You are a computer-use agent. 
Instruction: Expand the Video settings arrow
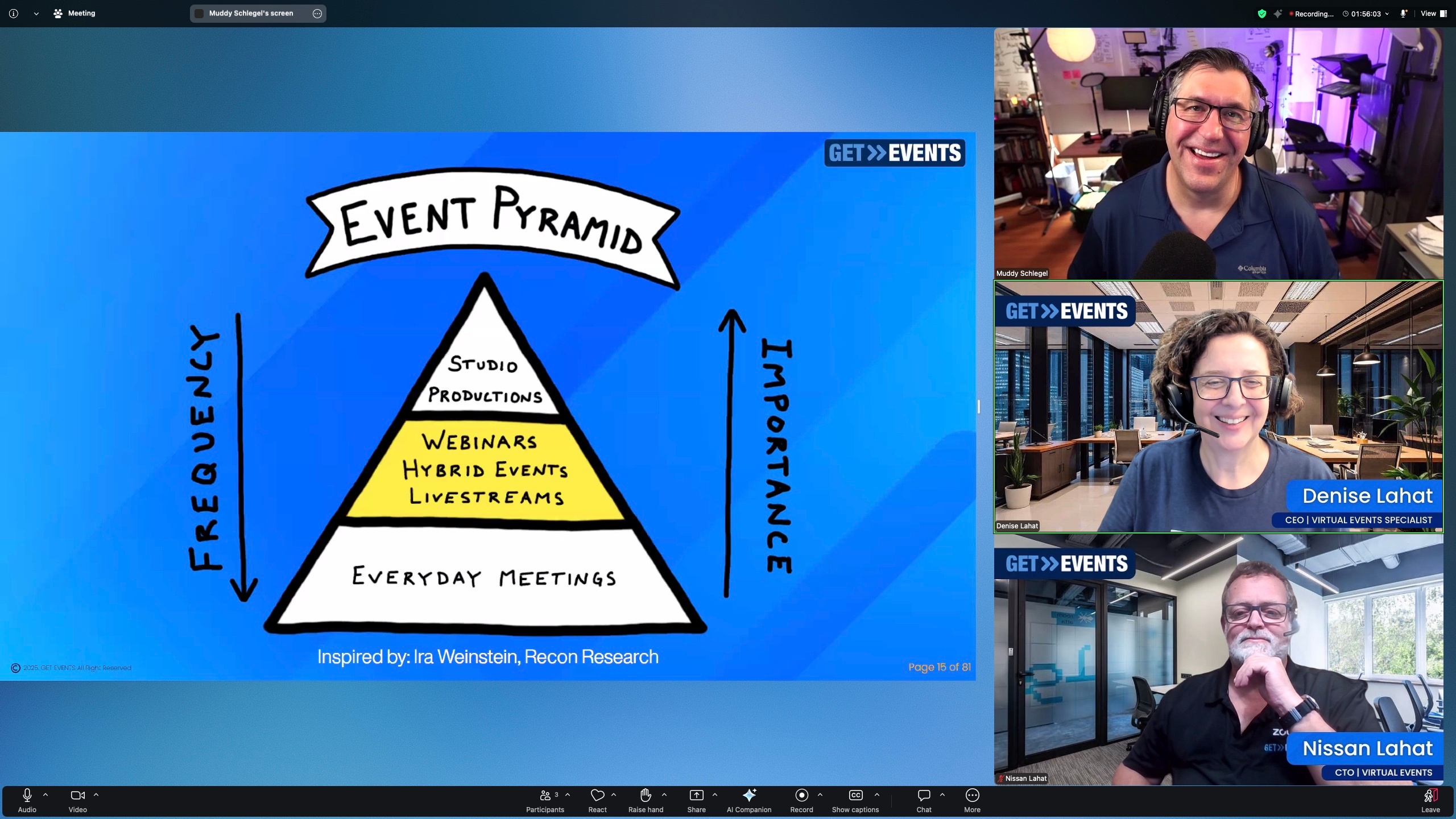point(96,795)
